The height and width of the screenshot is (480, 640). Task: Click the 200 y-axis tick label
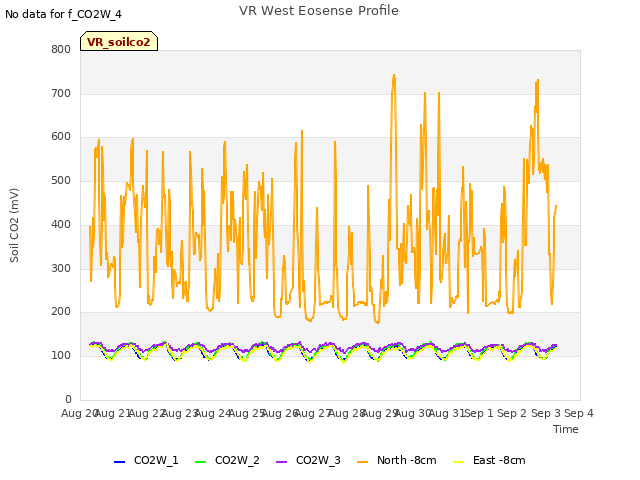coord(61,311)
